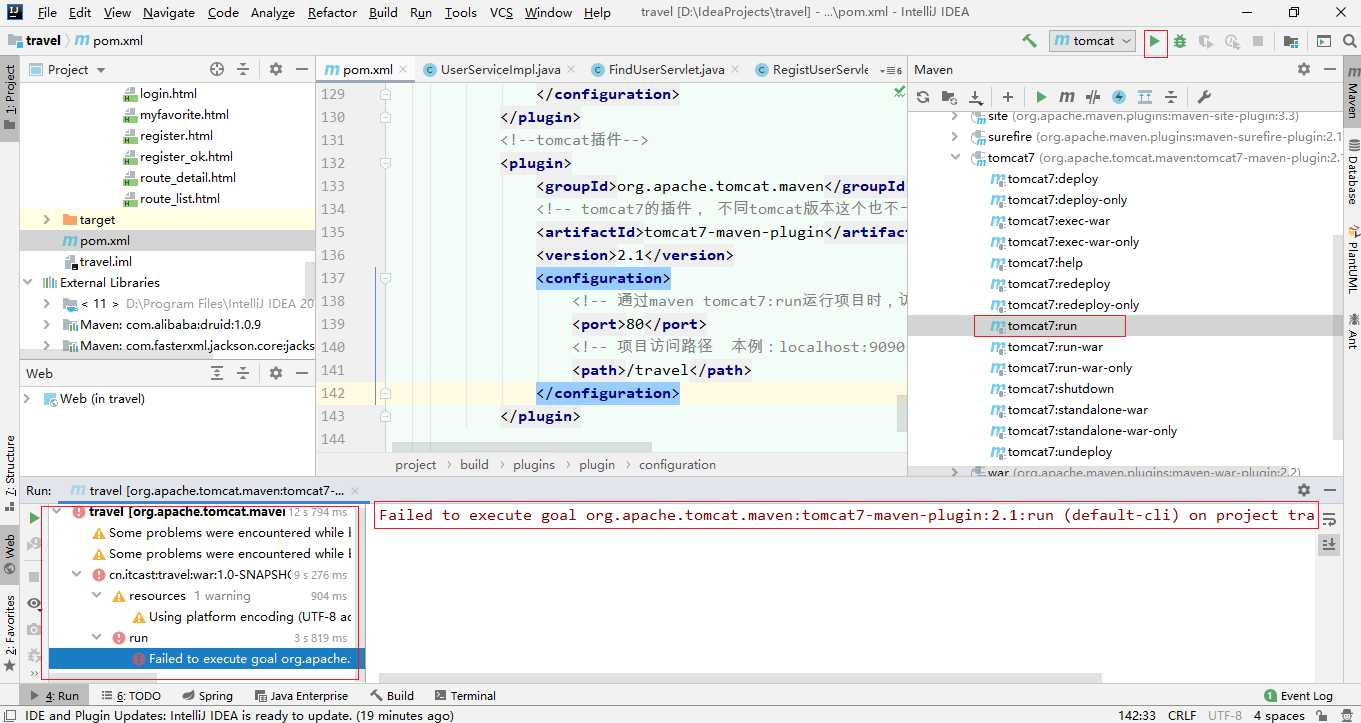Select tomcat7:shutdown goal in Maven tree
This screenshot has width=1361, height=723.
(1060, 388)
